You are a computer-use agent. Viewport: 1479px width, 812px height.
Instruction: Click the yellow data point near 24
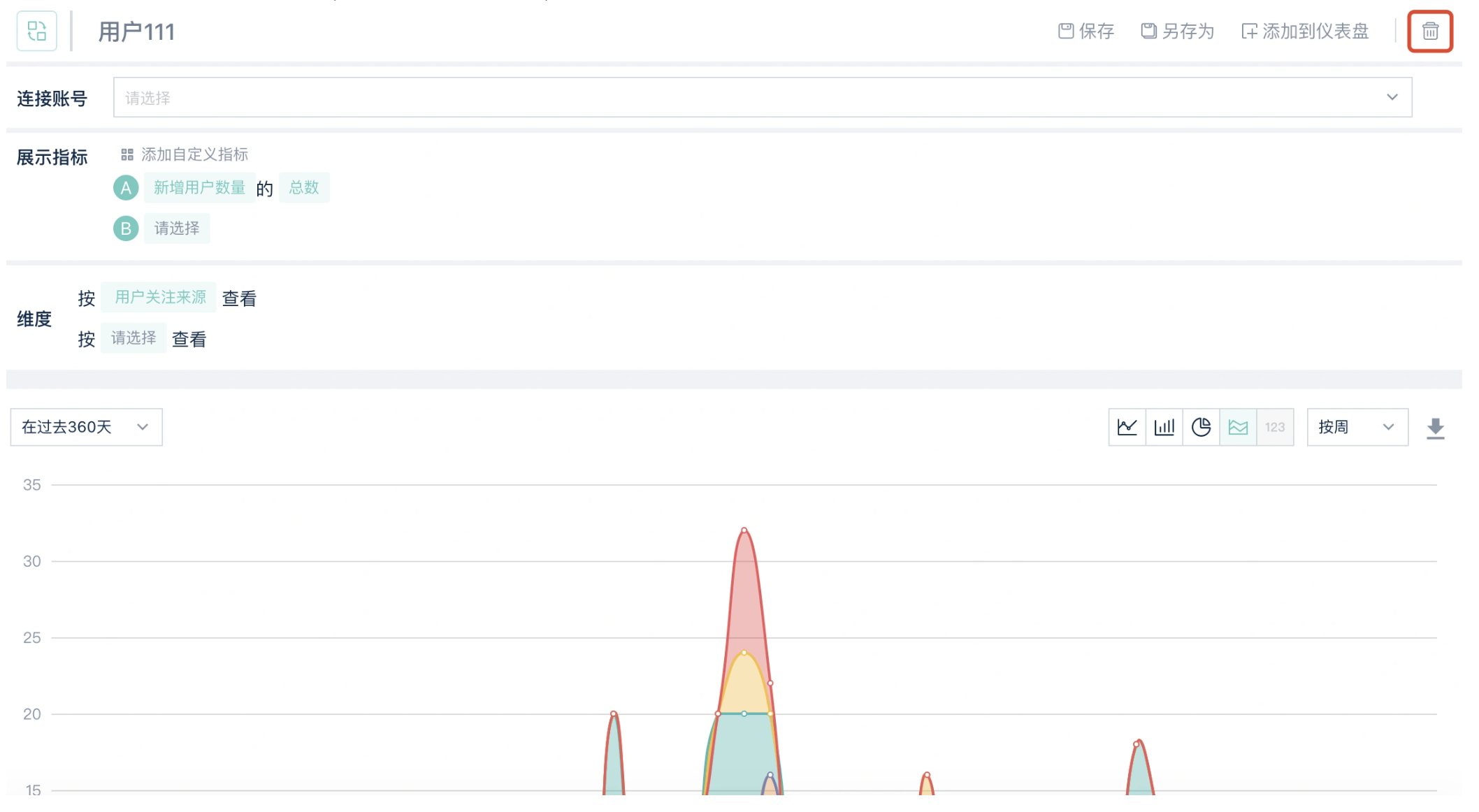coord(744,653)
